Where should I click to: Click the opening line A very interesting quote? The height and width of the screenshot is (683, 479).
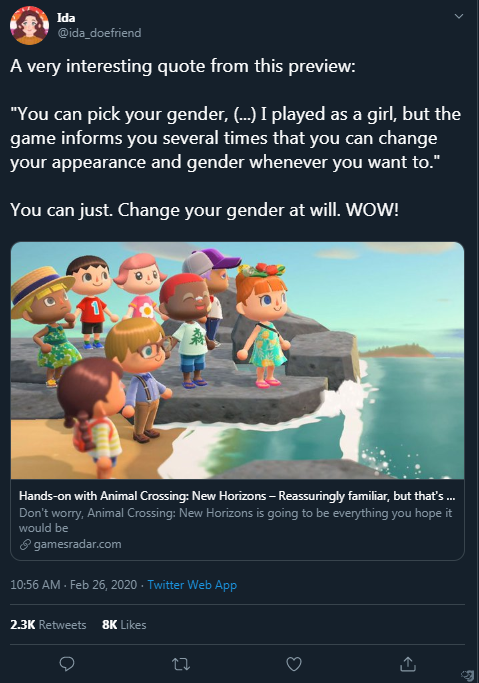183,66
